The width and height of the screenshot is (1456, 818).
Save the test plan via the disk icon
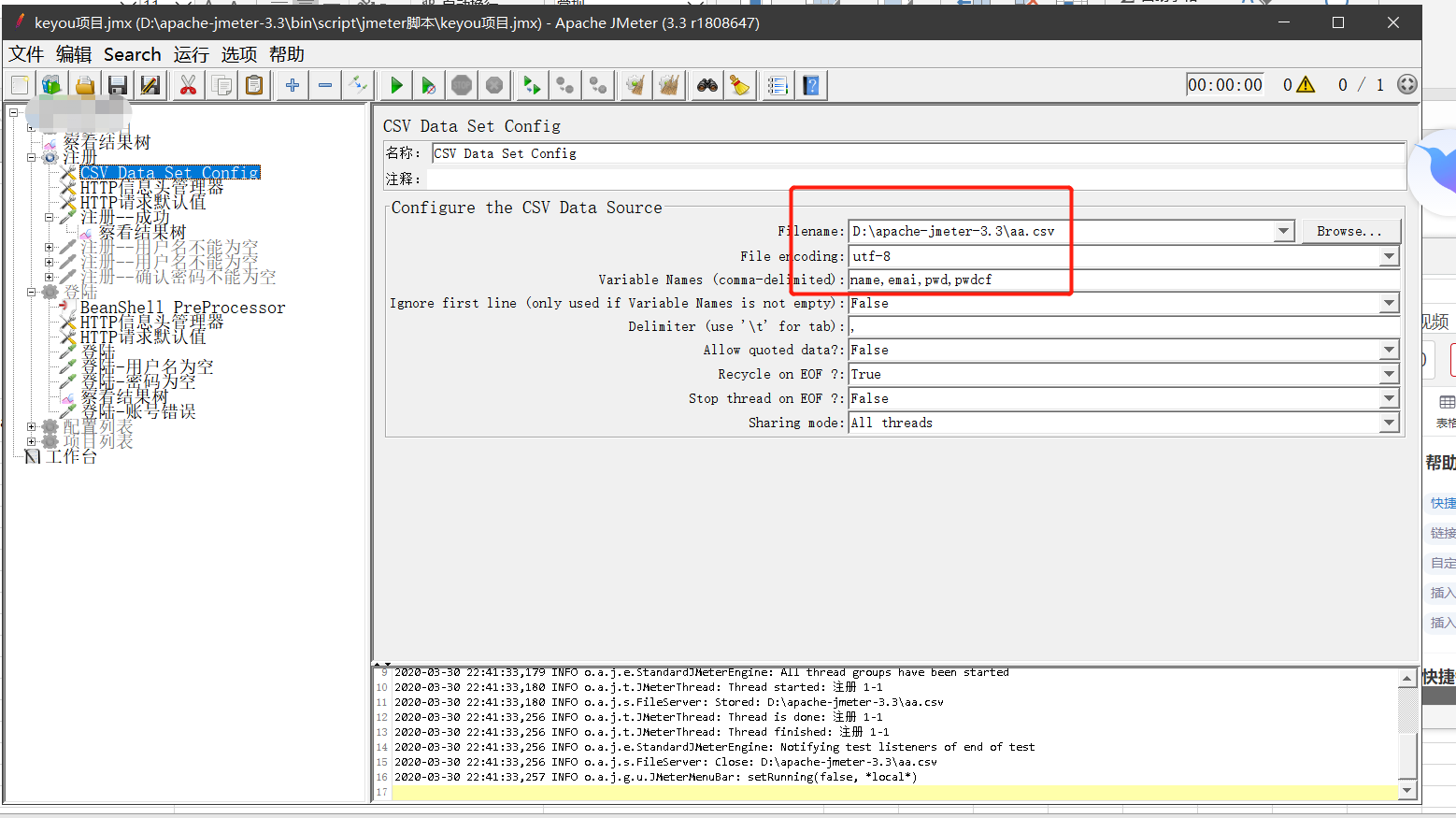coord(116,84)
